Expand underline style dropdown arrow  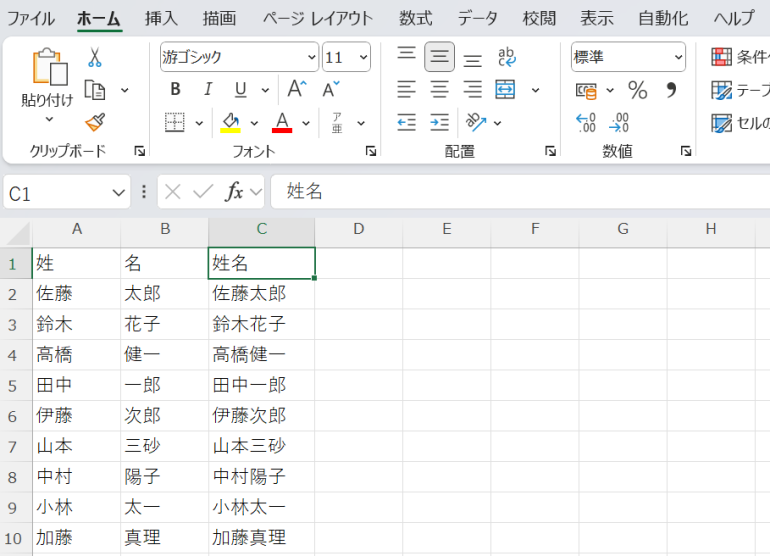click(265, 90)
